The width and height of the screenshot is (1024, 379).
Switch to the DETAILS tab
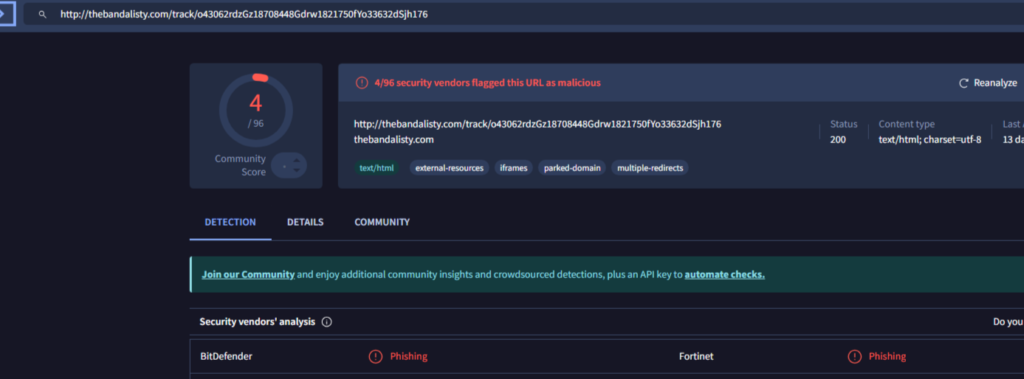click(305, 222)
